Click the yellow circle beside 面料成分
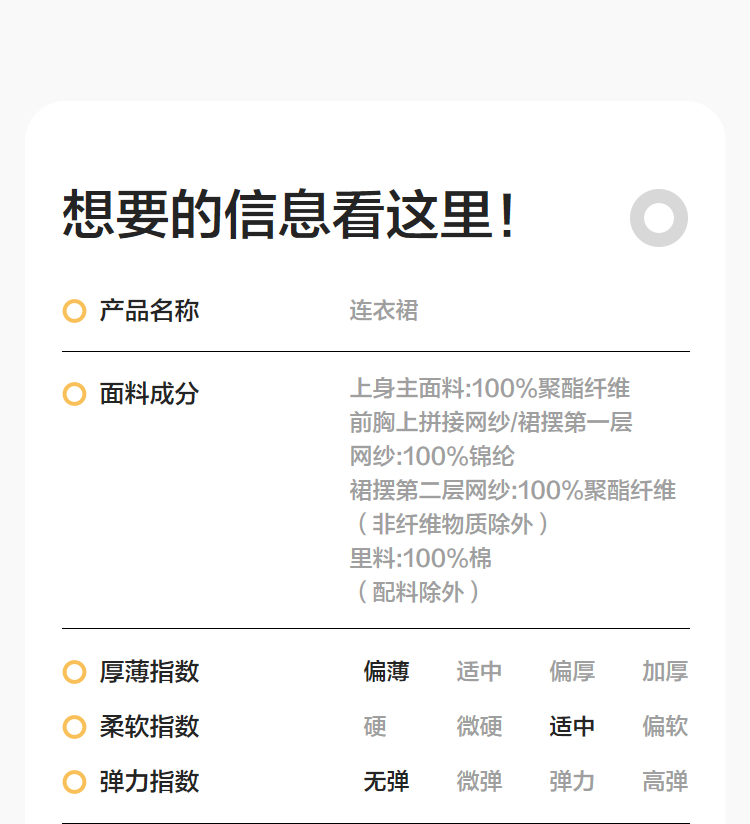This screenshot has width=750, height=824. click(x=74, y=394)
